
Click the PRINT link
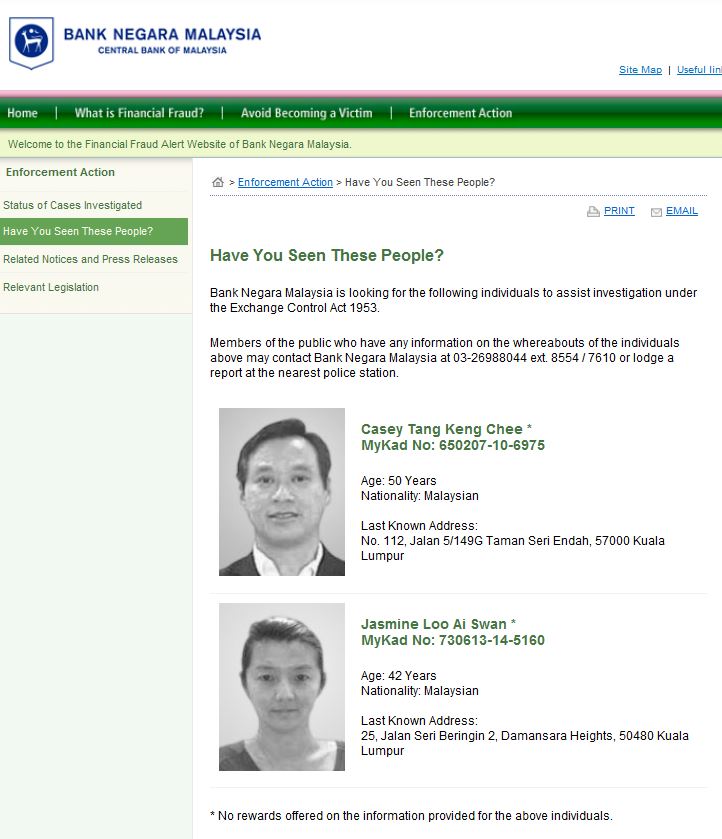(x=619, y=211)
